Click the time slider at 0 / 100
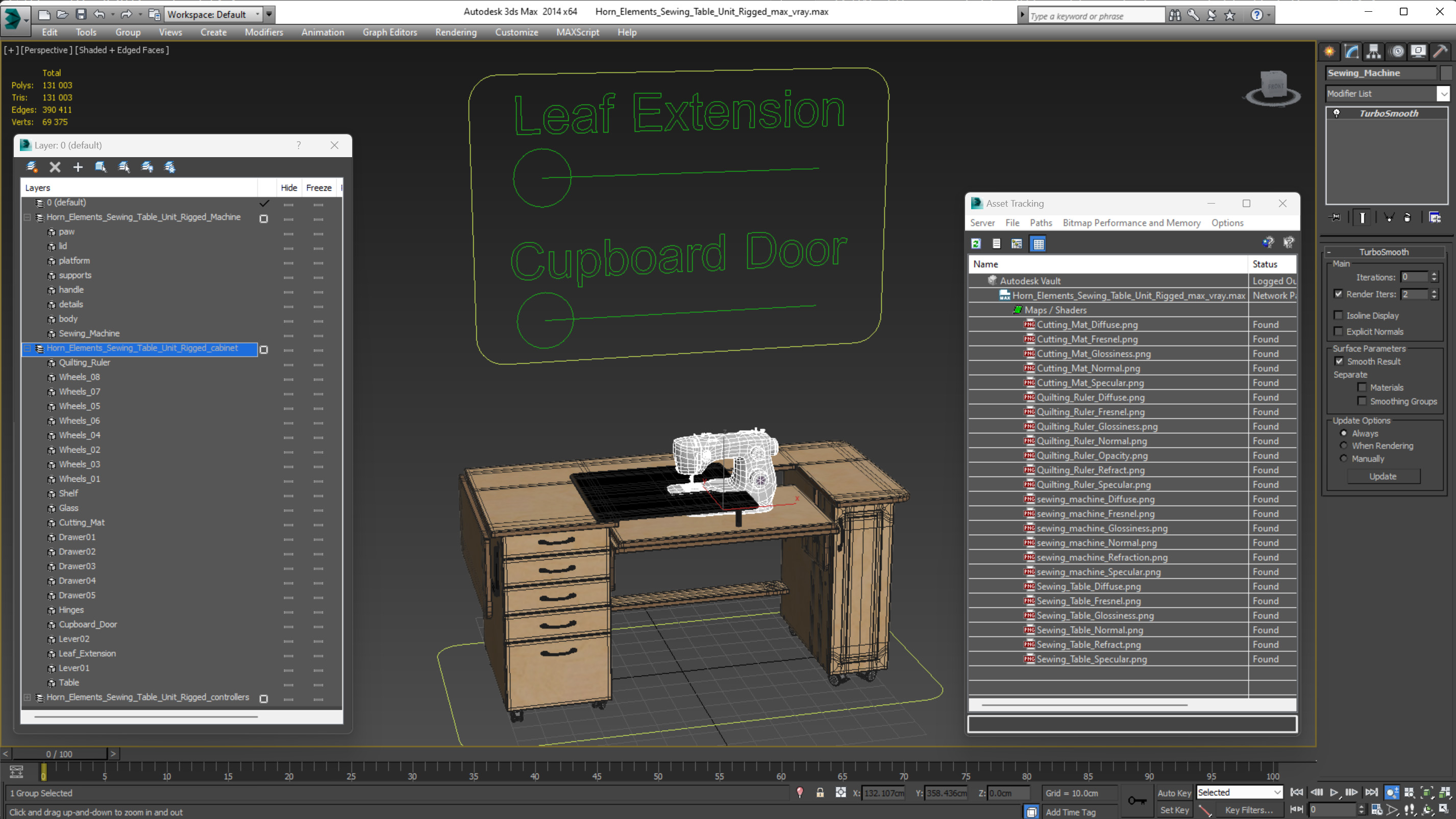This screenshot has width=1456, height=819. tap(59, 754)
